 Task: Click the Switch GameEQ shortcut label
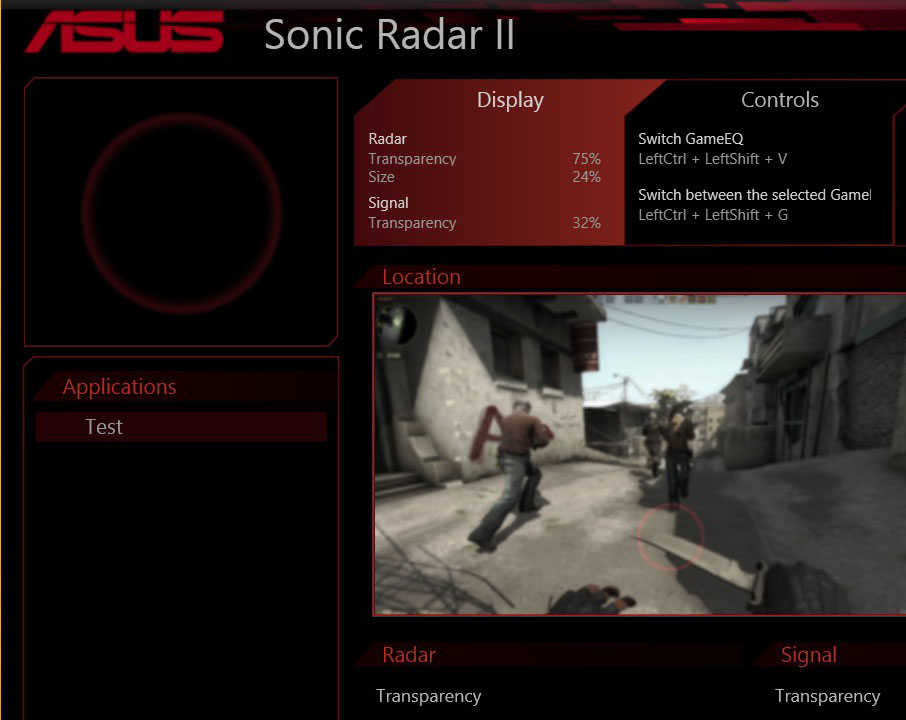pyautogui.click(x=690, y=139)
